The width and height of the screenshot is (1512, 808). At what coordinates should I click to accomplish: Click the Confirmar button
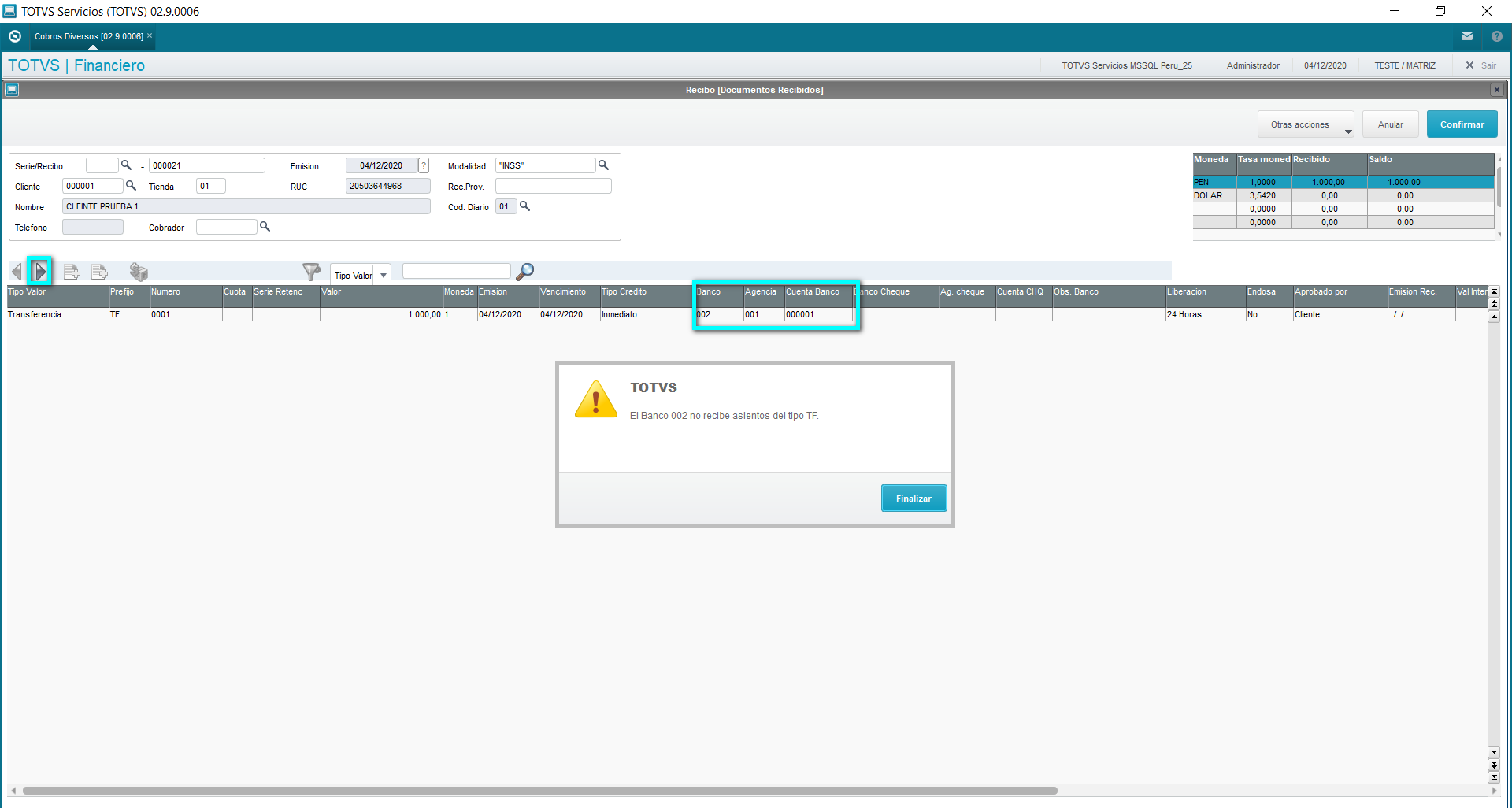[1462, 124]
